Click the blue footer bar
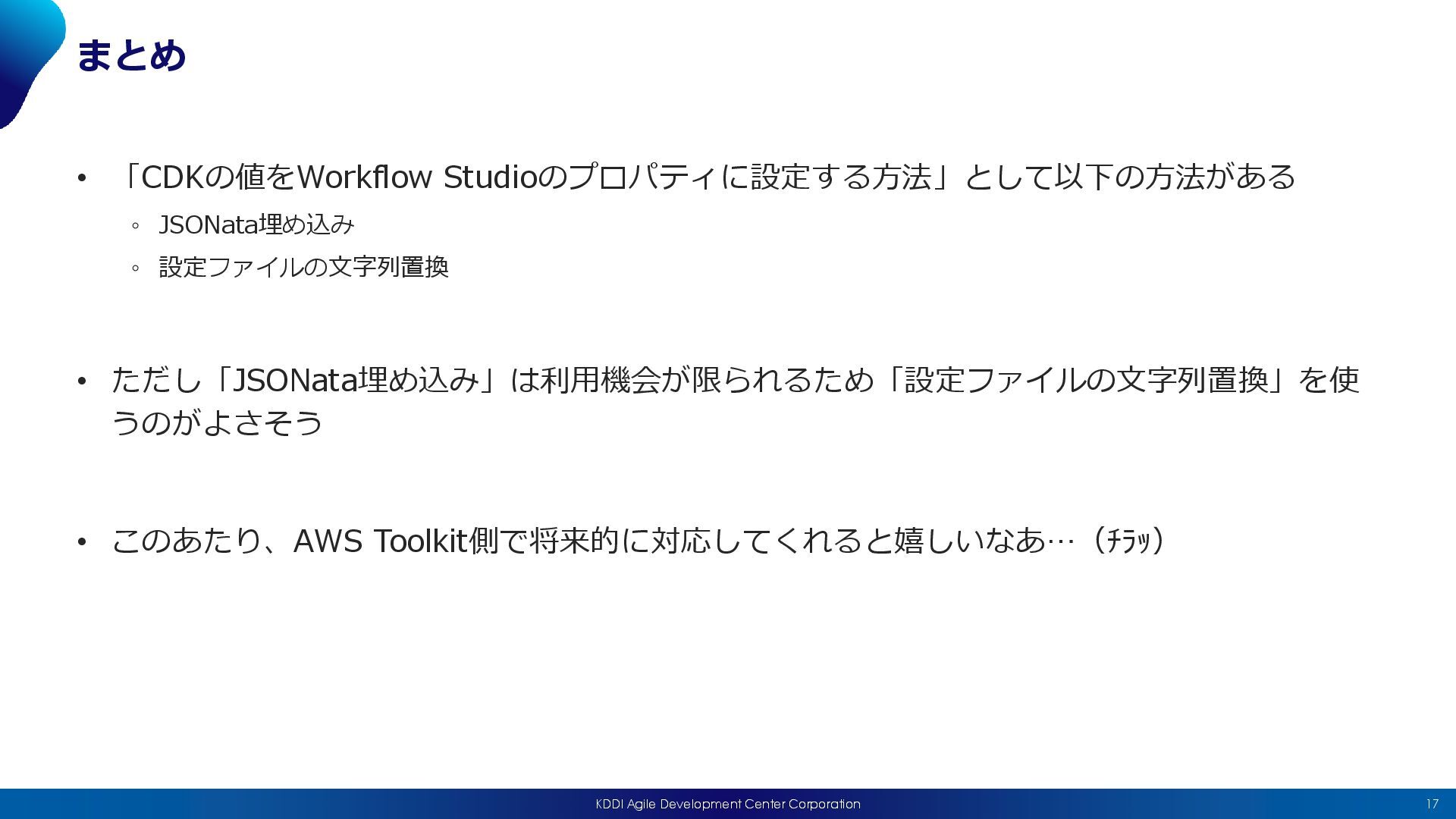Viewport: 1456px width, 819px height. [303, 804]
